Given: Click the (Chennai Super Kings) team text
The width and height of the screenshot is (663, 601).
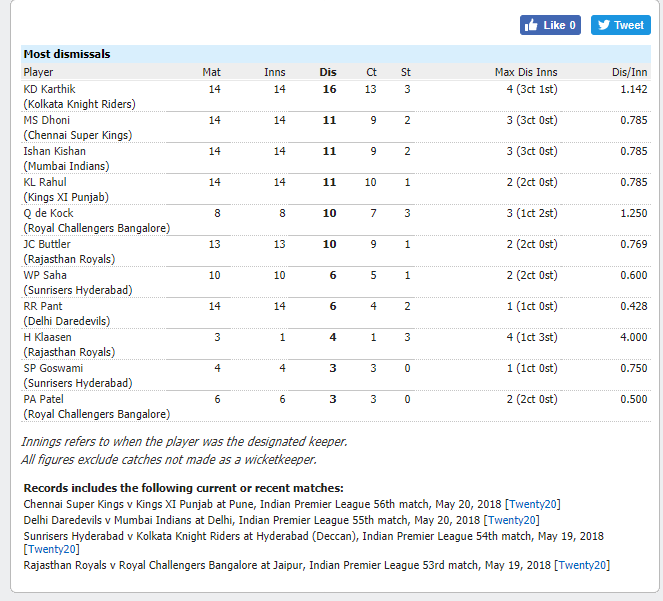Looking at the screenshot, I should pyautogui.click(x=78, y=135).
